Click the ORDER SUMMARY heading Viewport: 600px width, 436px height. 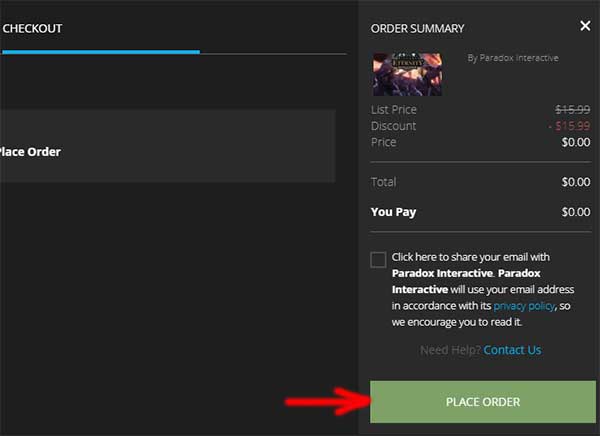(417, 29)
